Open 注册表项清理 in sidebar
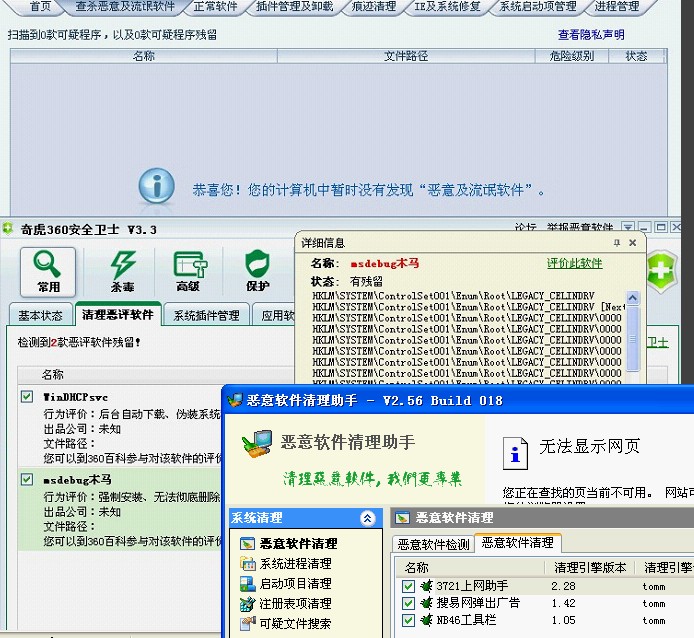The height and width of the screenshot is (638, 694). [285, 603]
